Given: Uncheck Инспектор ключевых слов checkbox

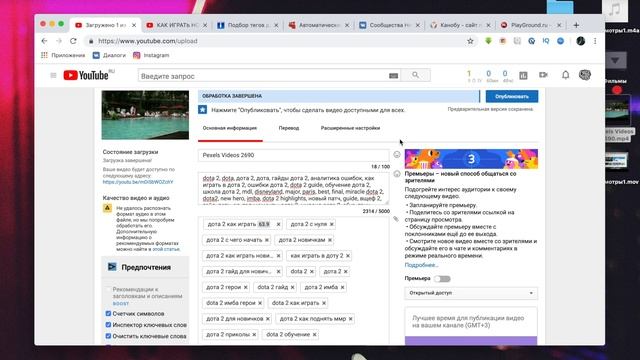Looking at the screenshot, I should [x=108, y=325].
